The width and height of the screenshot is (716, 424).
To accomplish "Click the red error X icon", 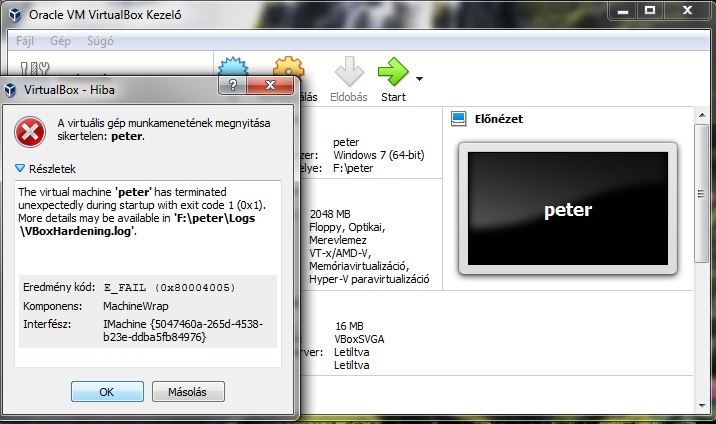I will [x=30, y=132].
